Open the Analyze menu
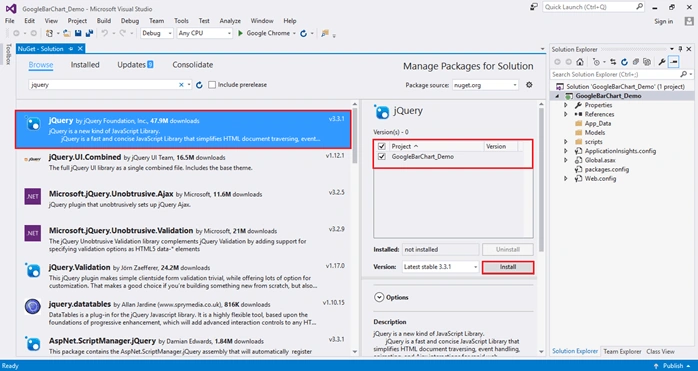698x371 pixels. pyautogui.click(x=230, y=21)
